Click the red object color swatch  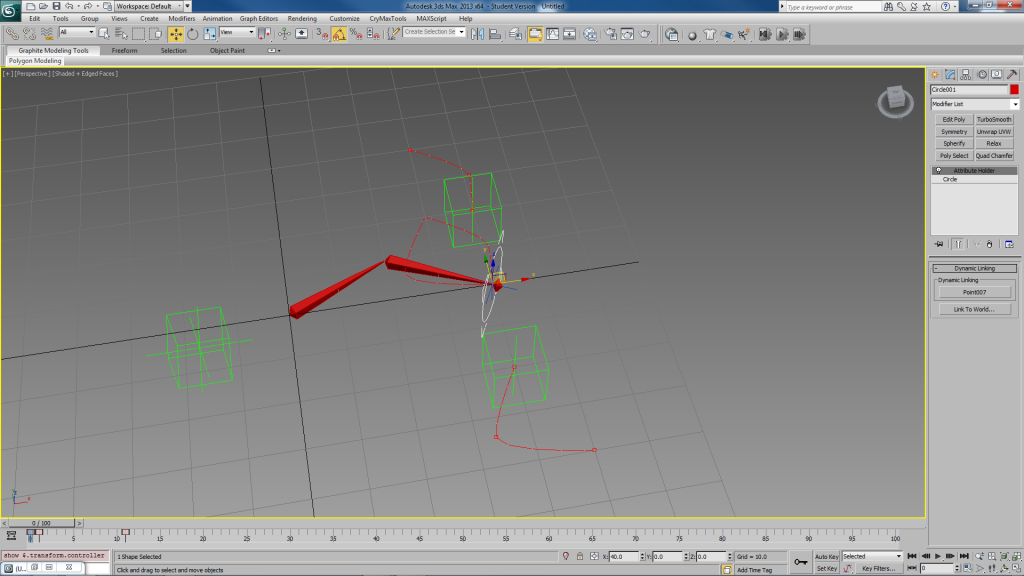click(1014, 90)
